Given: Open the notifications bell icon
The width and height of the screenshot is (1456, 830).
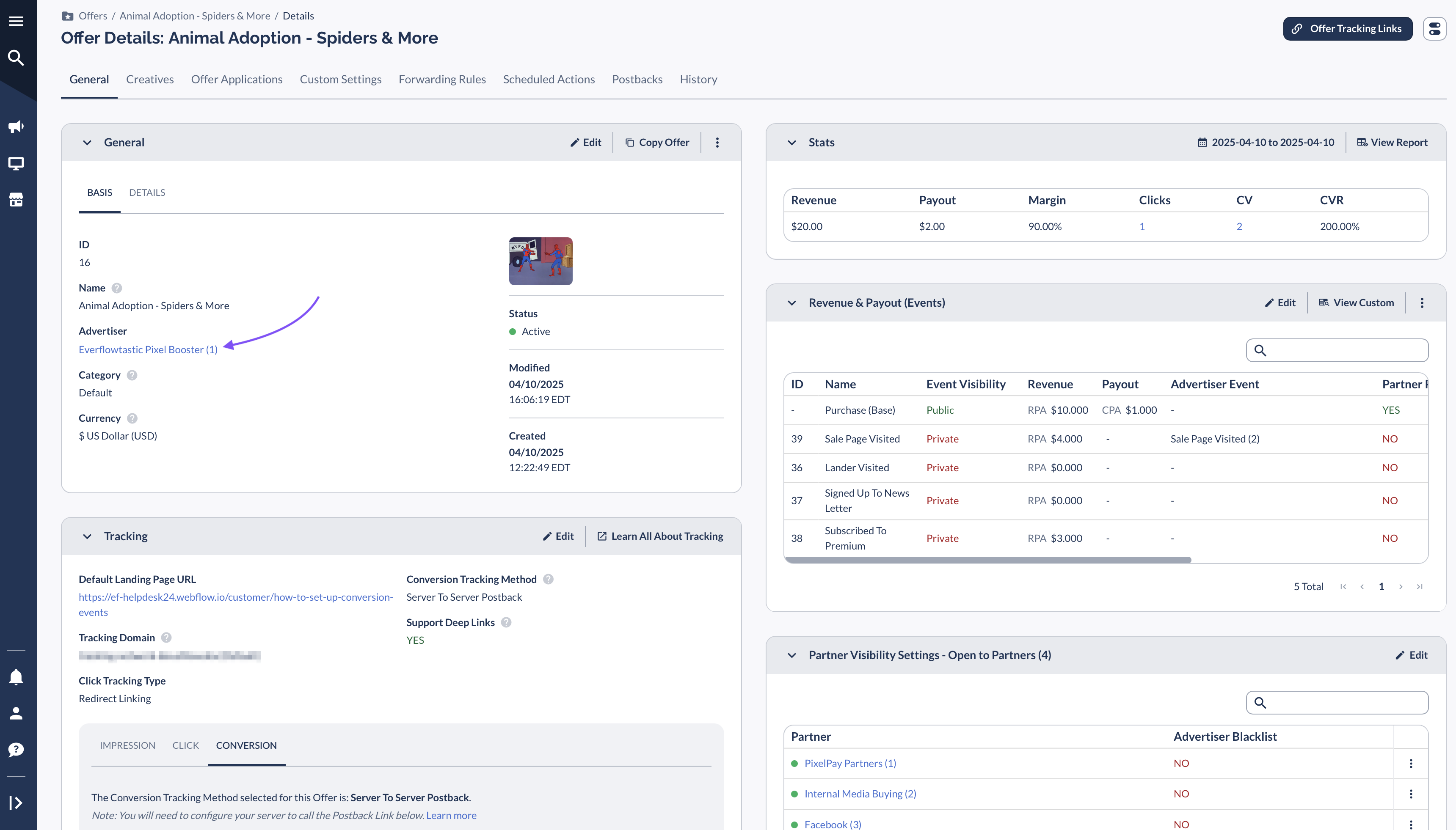Looking at the screenshot, I should (x=16, y=677).
